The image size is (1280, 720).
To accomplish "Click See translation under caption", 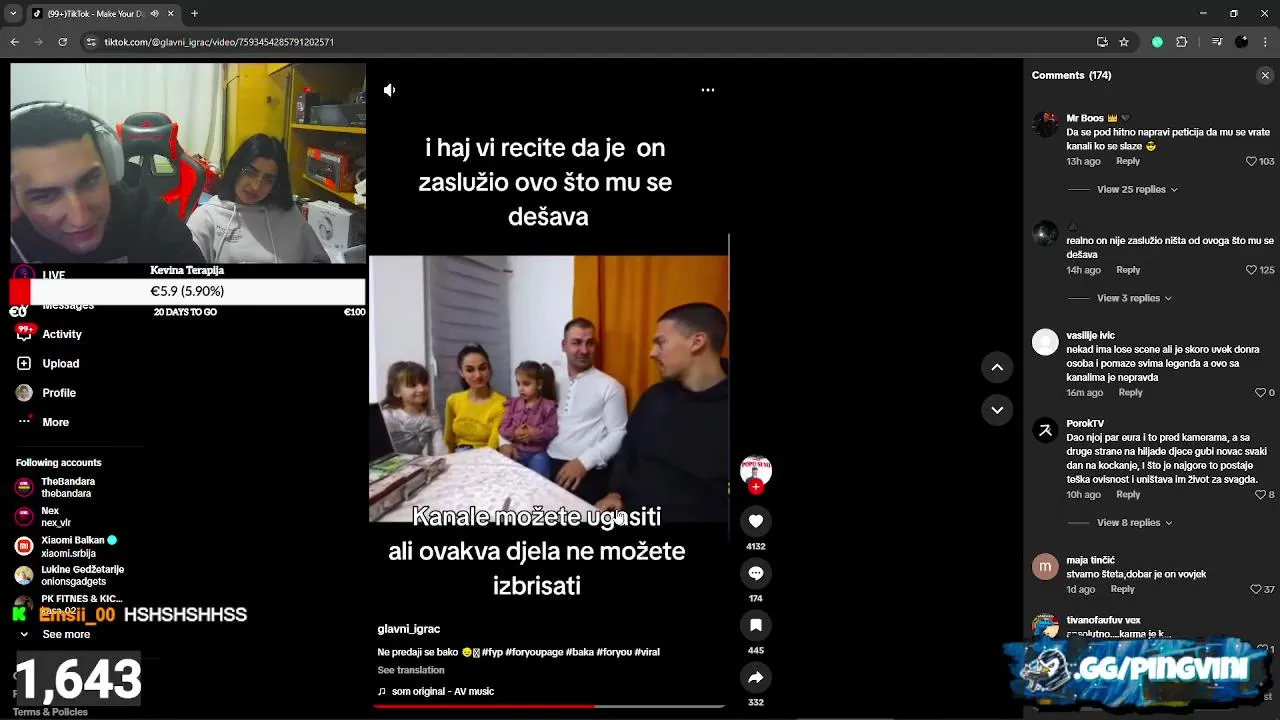I will (x=410, y=670).
